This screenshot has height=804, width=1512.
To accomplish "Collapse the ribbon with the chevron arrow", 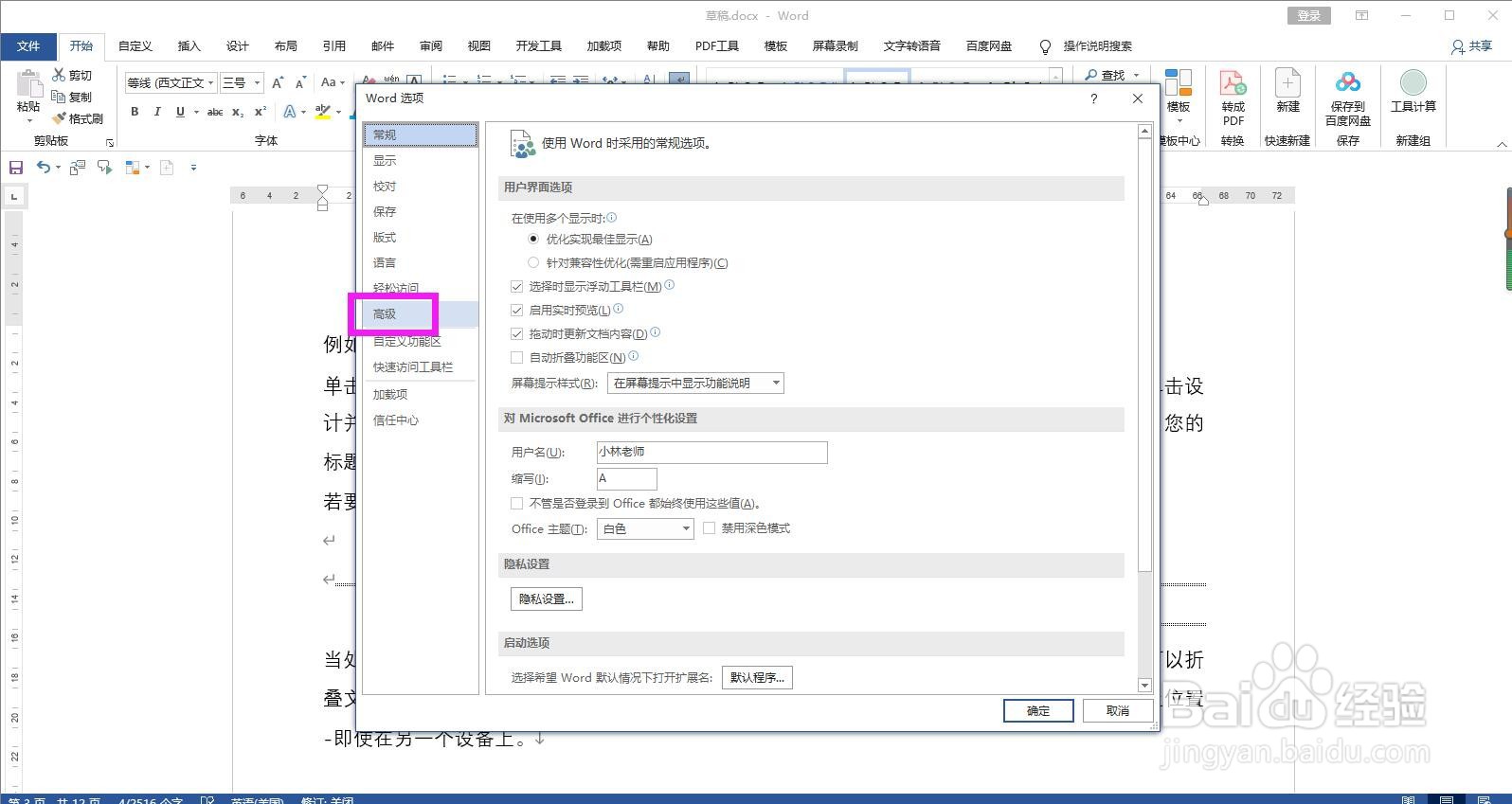I will (1502, 144).
